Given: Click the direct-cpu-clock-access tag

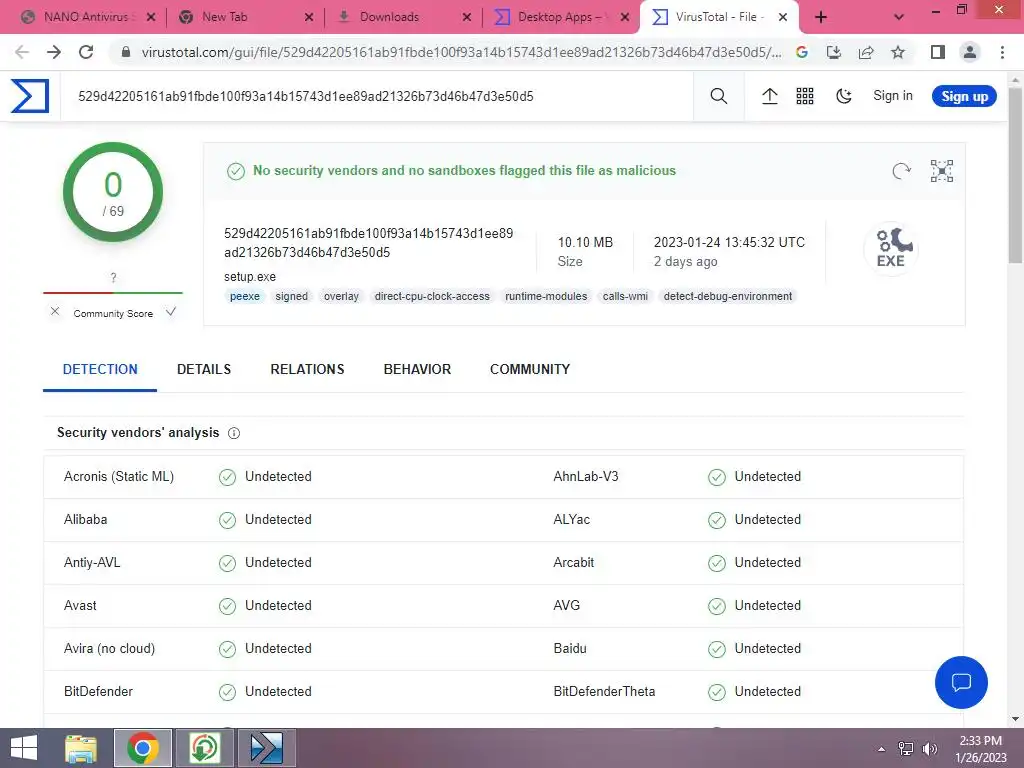Looking at the screenshot, I should pyautogui.click(x=432, y=296).
